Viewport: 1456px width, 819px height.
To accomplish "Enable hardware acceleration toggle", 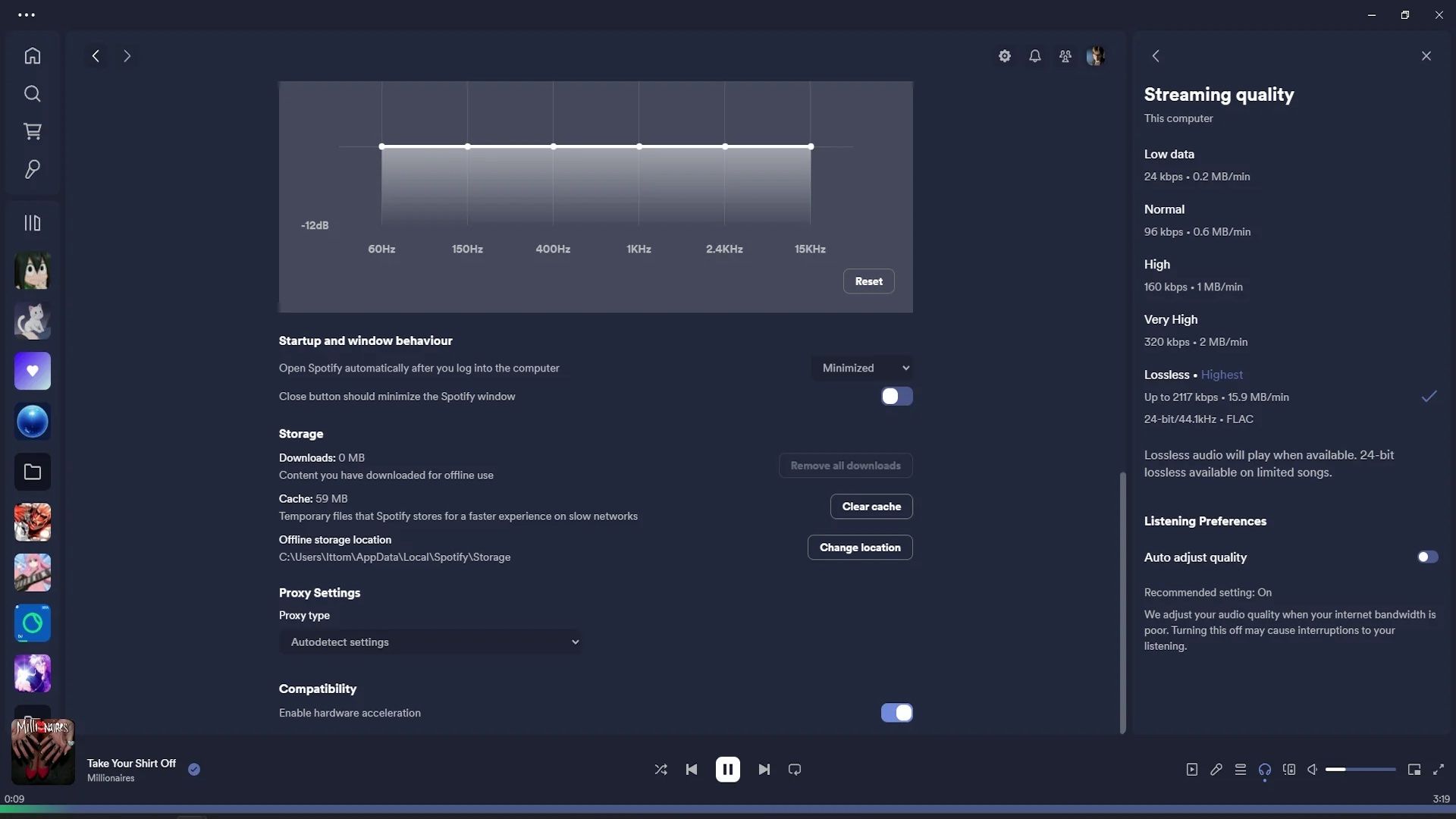I will (x=896, y=712).
